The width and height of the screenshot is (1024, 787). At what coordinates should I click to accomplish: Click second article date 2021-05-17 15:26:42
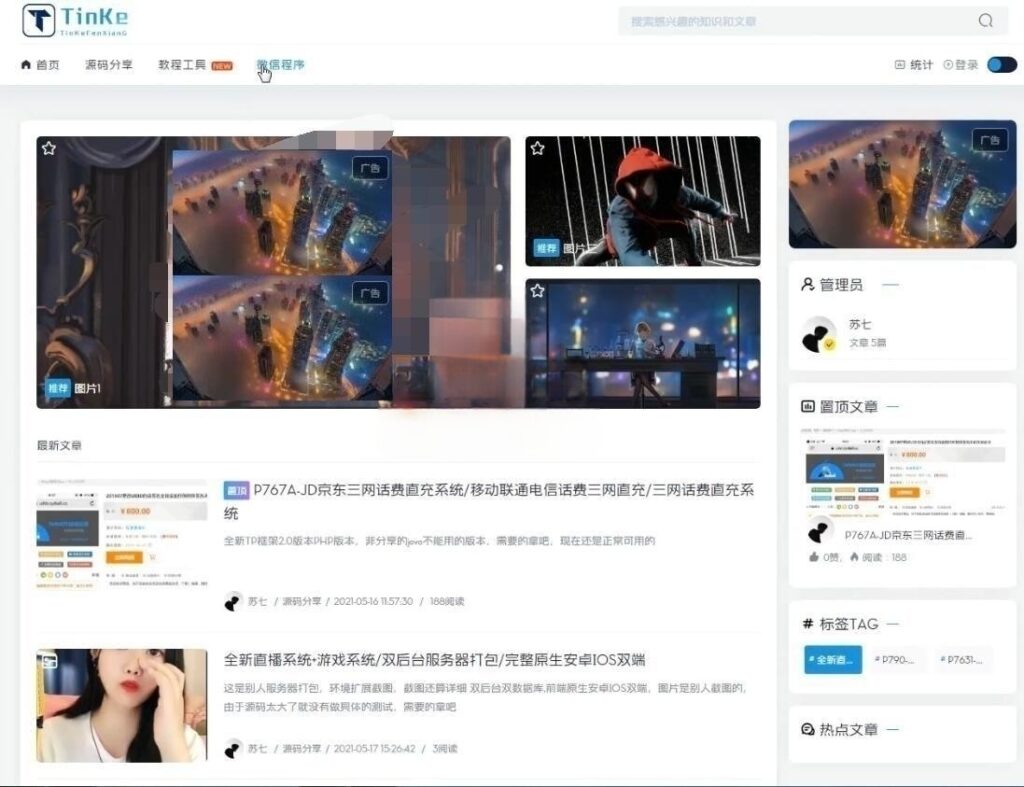pos(374,748)
